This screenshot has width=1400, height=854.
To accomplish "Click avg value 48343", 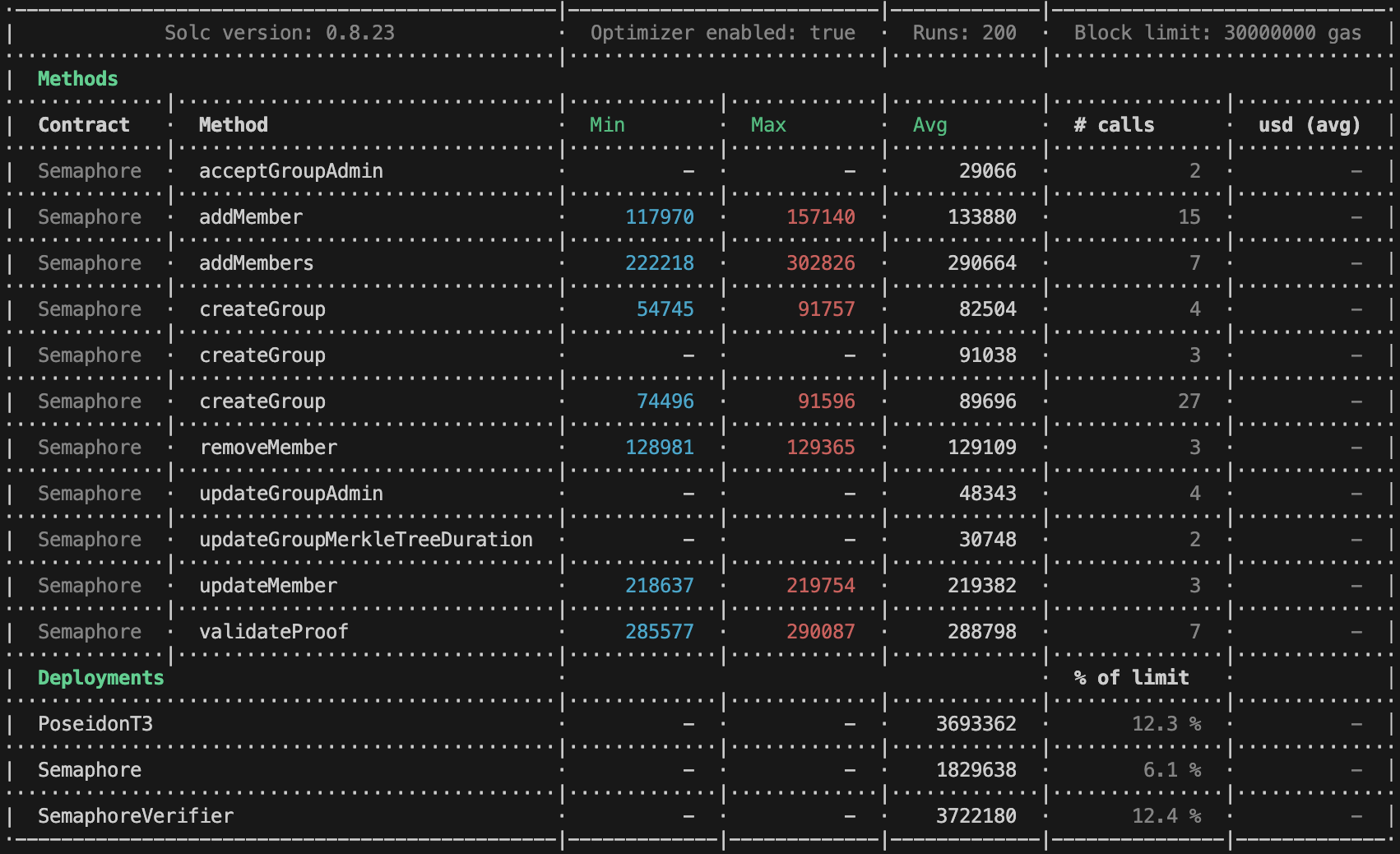I will (988, 494).
